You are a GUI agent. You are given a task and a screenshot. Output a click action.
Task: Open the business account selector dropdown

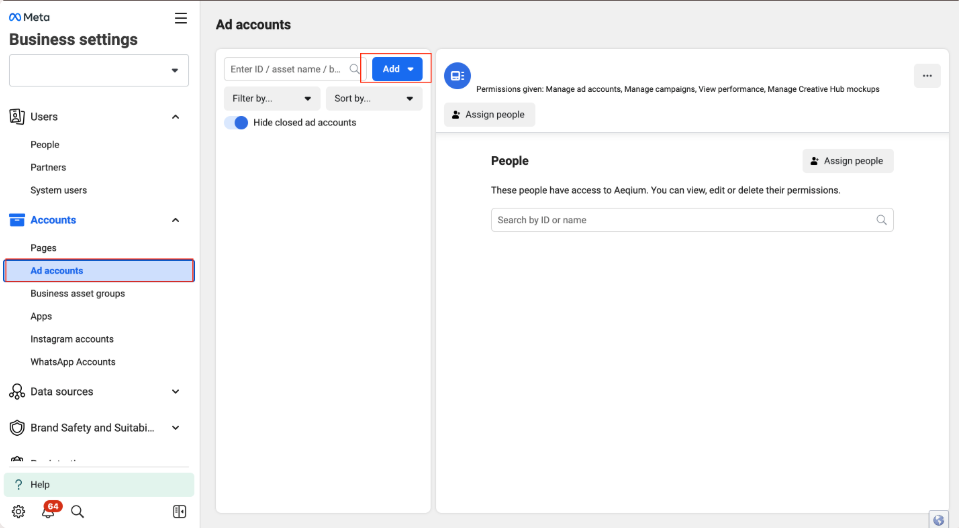click(x=99, y=70)
